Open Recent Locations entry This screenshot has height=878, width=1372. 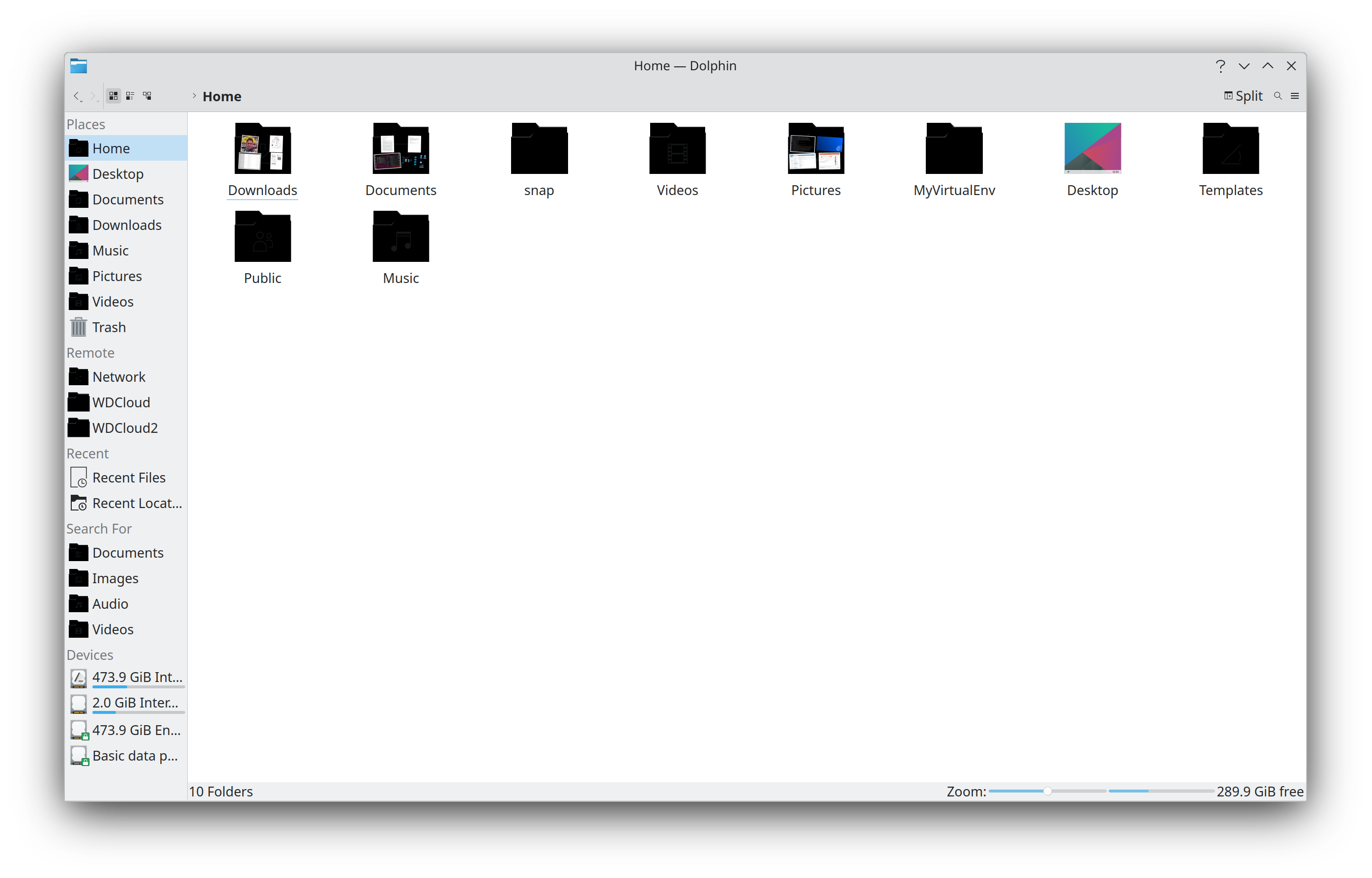[x=126, y=504]
